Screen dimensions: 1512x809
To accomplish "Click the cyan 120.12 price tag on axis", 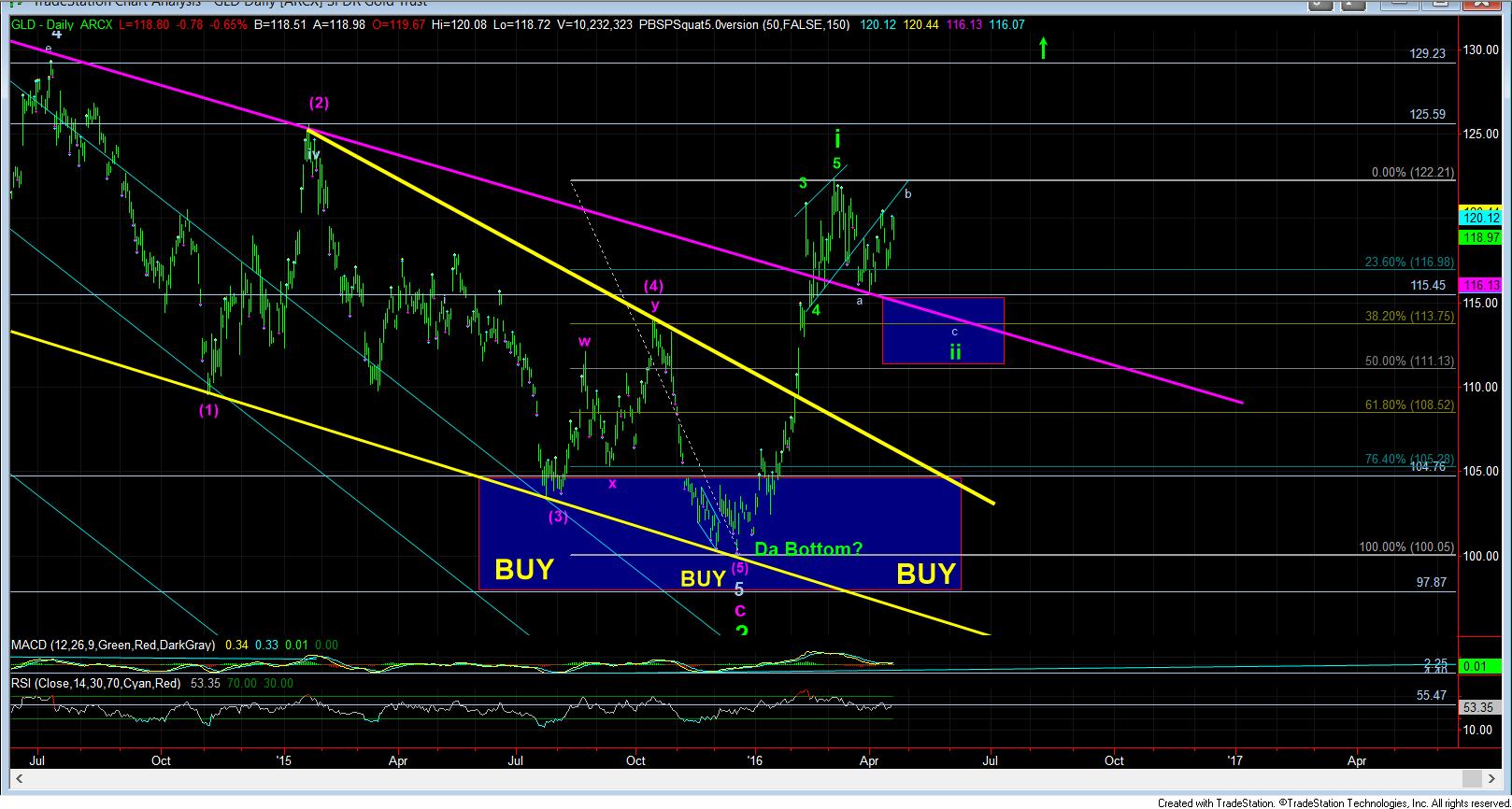I will click(1481, 218).
